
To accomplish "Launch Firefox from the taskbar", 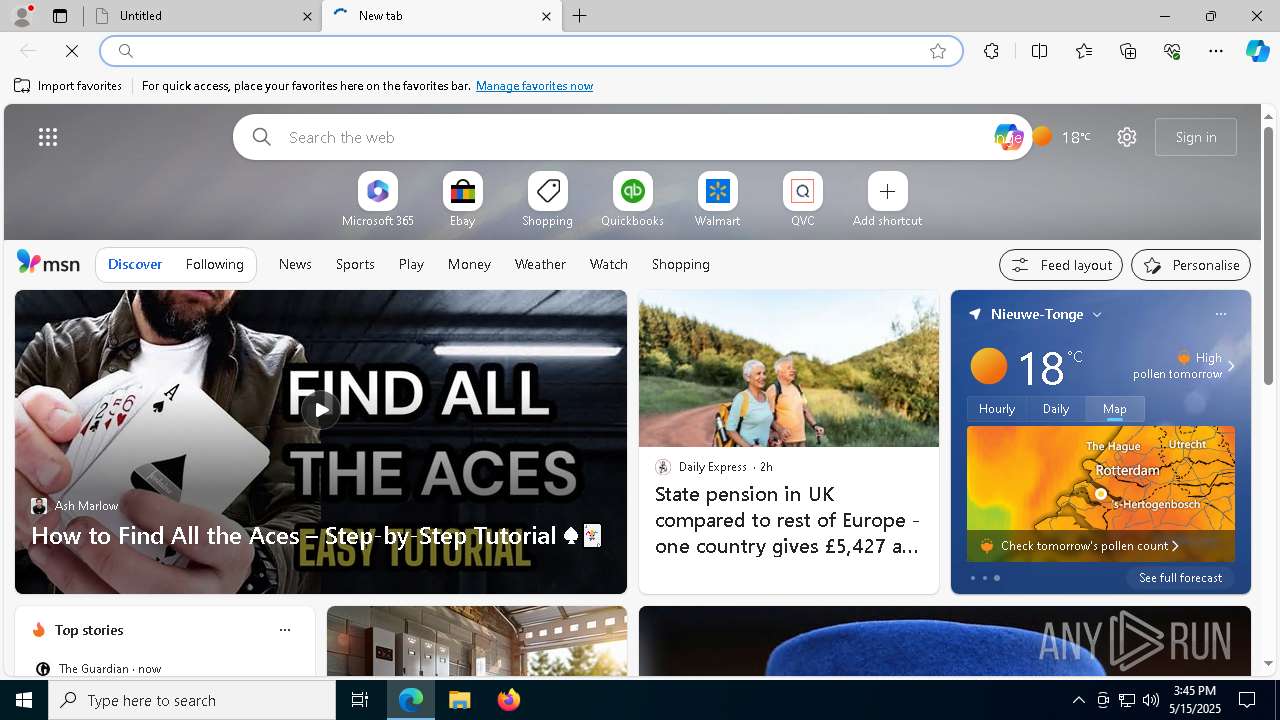I will [508, 700].
